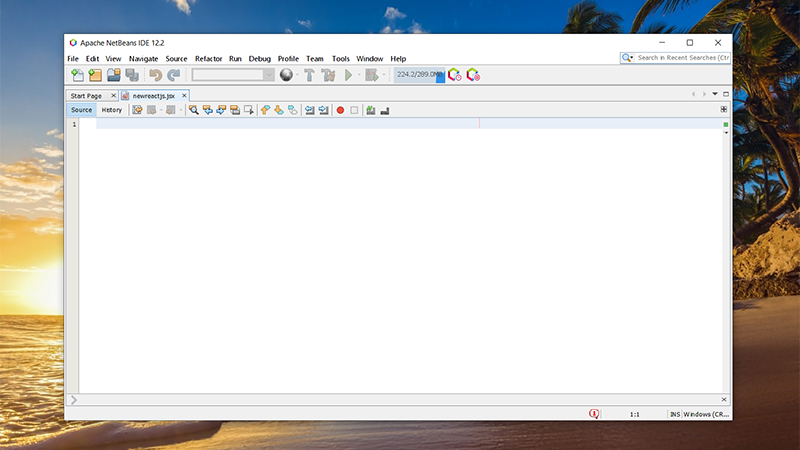This screenshot has height=450, width=800.
Task: Open the project configuration combo box
Action: point(233,75)
